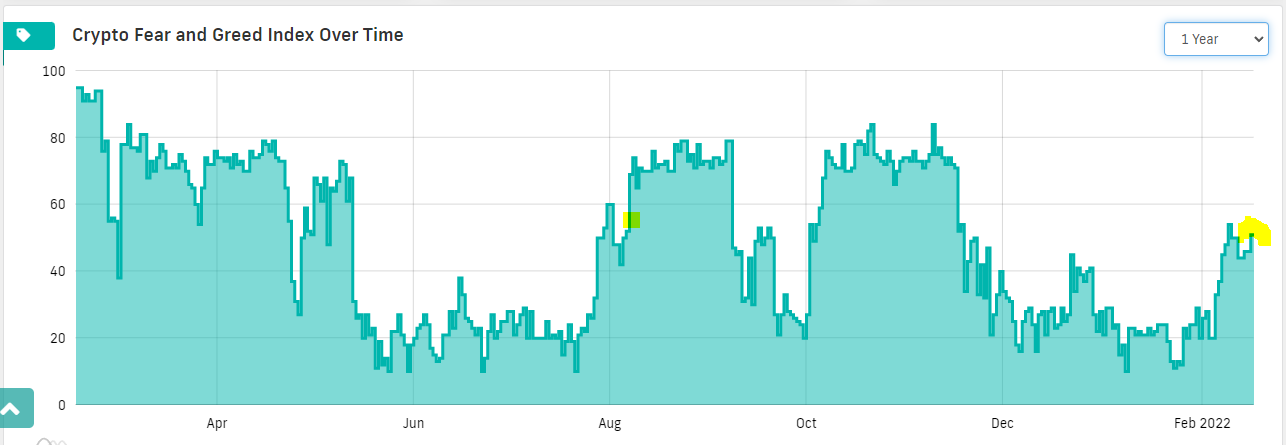Click the chart's starting peak near 95

point(79,88)
